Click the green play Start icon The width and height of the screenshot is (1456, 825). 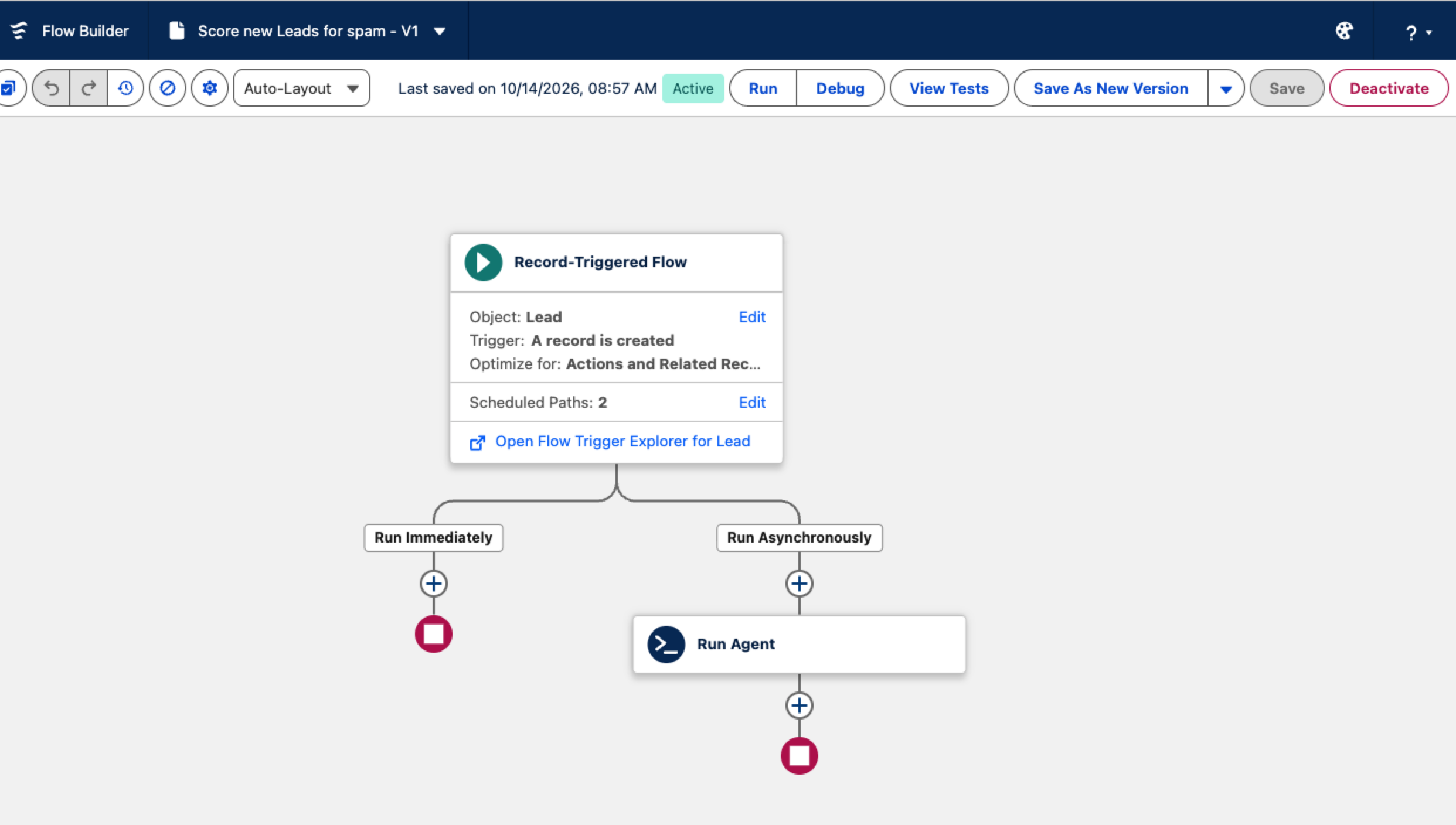pos(483,262)
